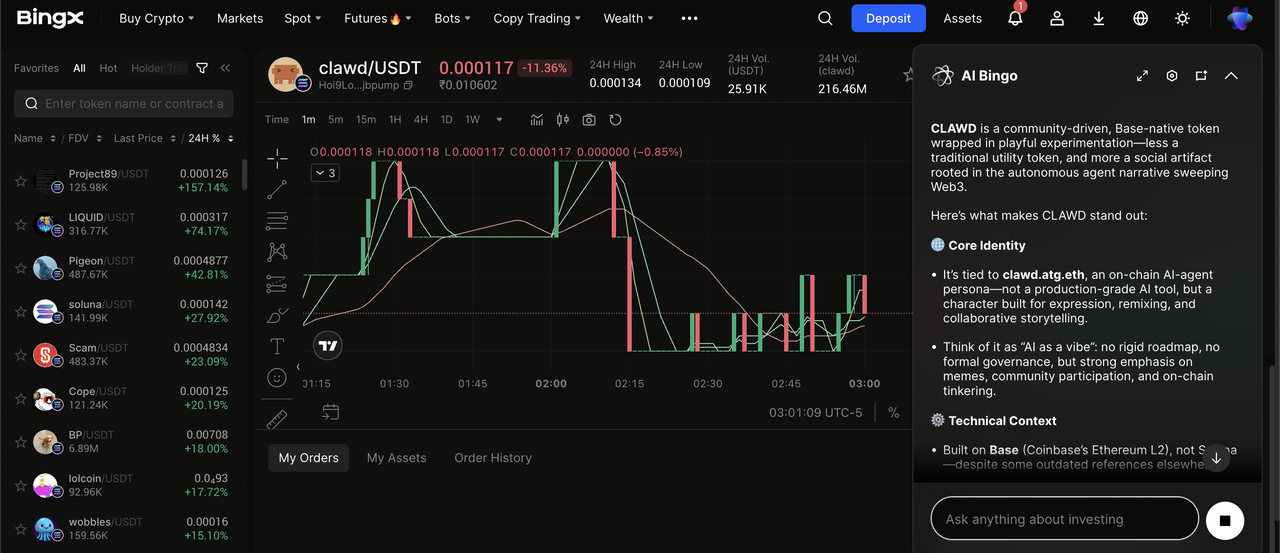Open chart indicators

coord(537,120)
